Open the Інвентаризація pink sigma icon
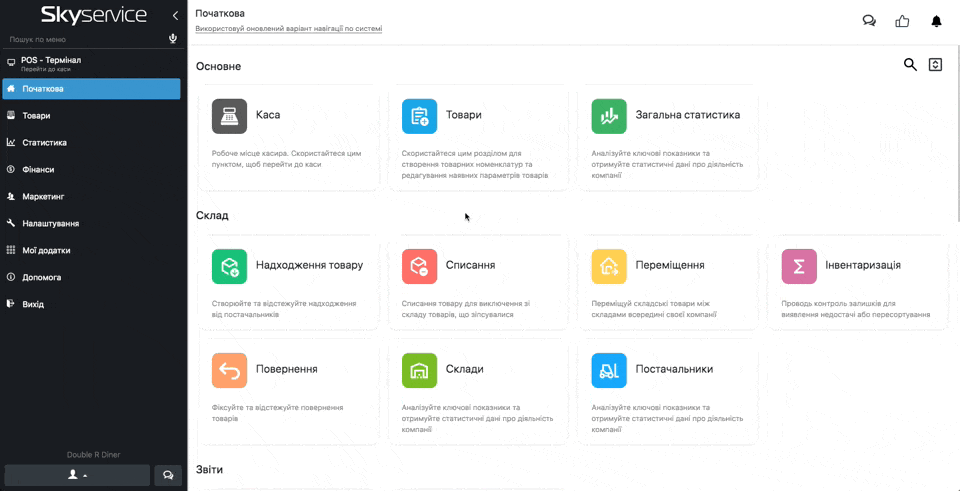The image size is (960, 491). (x=799, y=266)
